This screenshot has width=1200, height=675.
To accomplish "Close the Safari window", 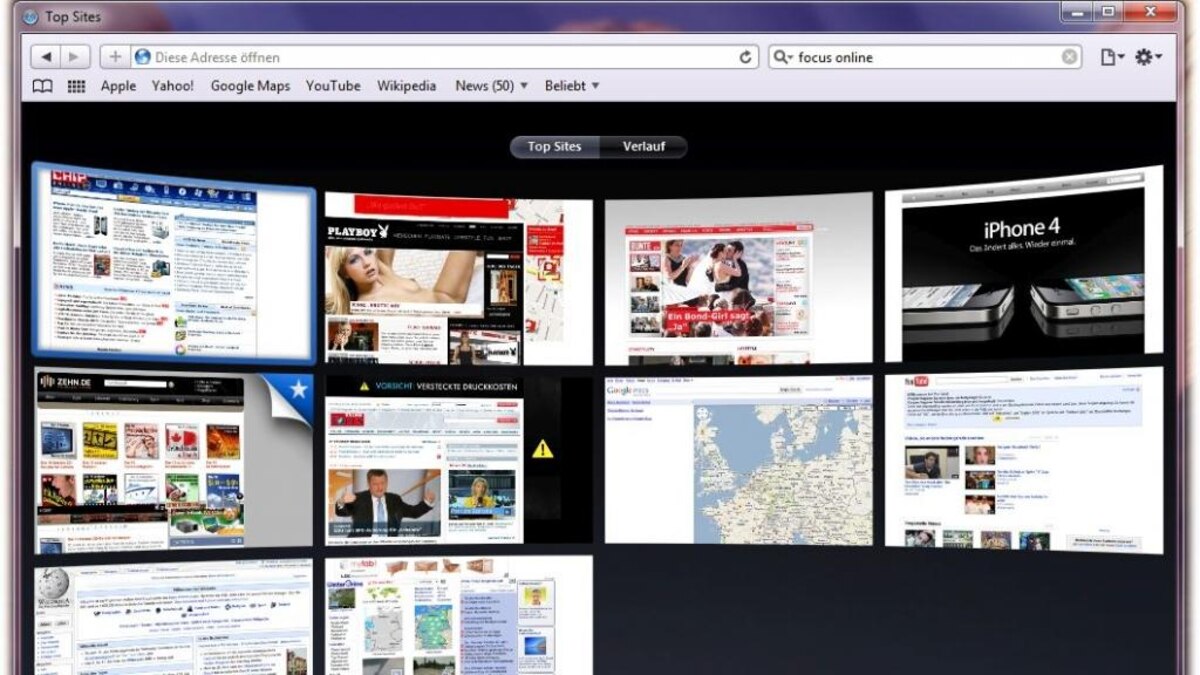I will 1150,11.
